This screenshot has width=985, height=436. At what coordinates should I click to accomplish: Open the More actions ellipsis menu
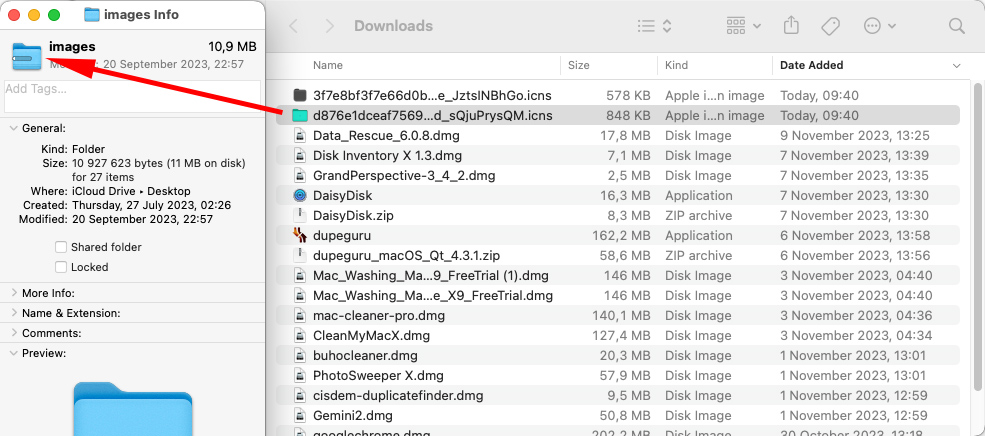point(879,26)
